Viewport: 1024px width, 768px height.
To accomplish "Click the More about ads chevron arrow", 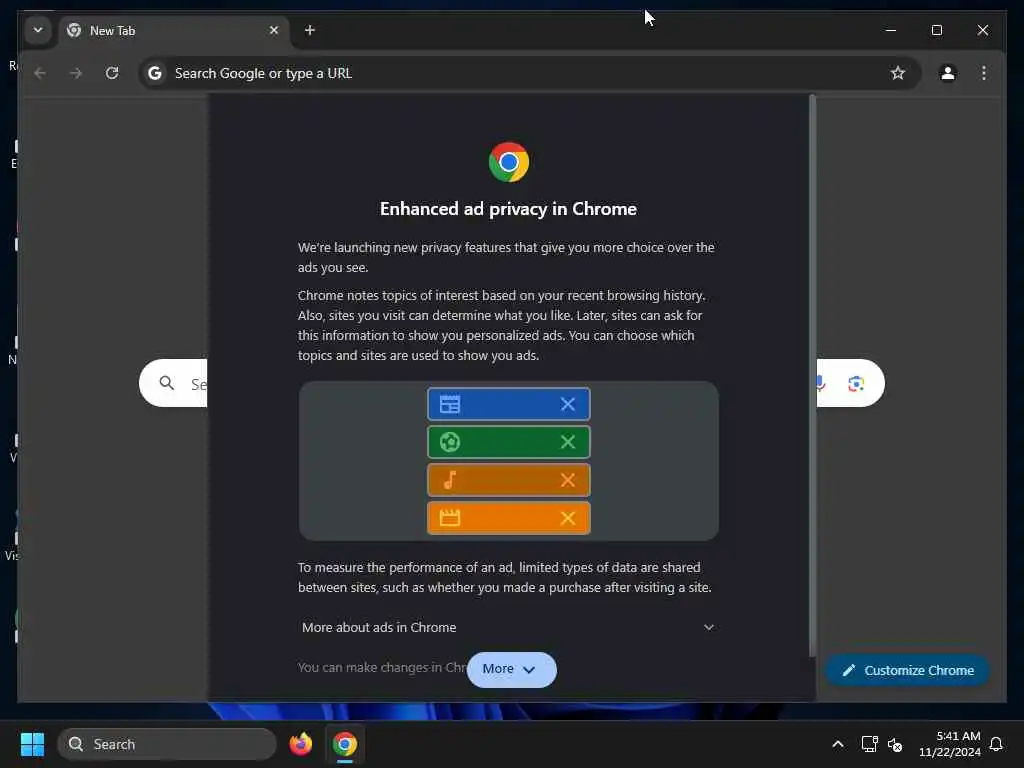I will pos(709,628).
